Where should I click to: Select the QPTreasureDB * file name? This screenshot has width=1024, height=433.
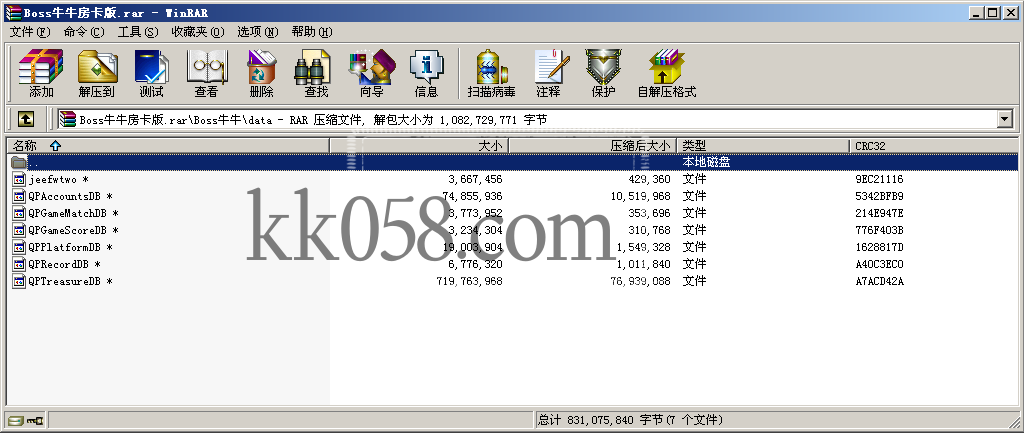coord(70,281)
